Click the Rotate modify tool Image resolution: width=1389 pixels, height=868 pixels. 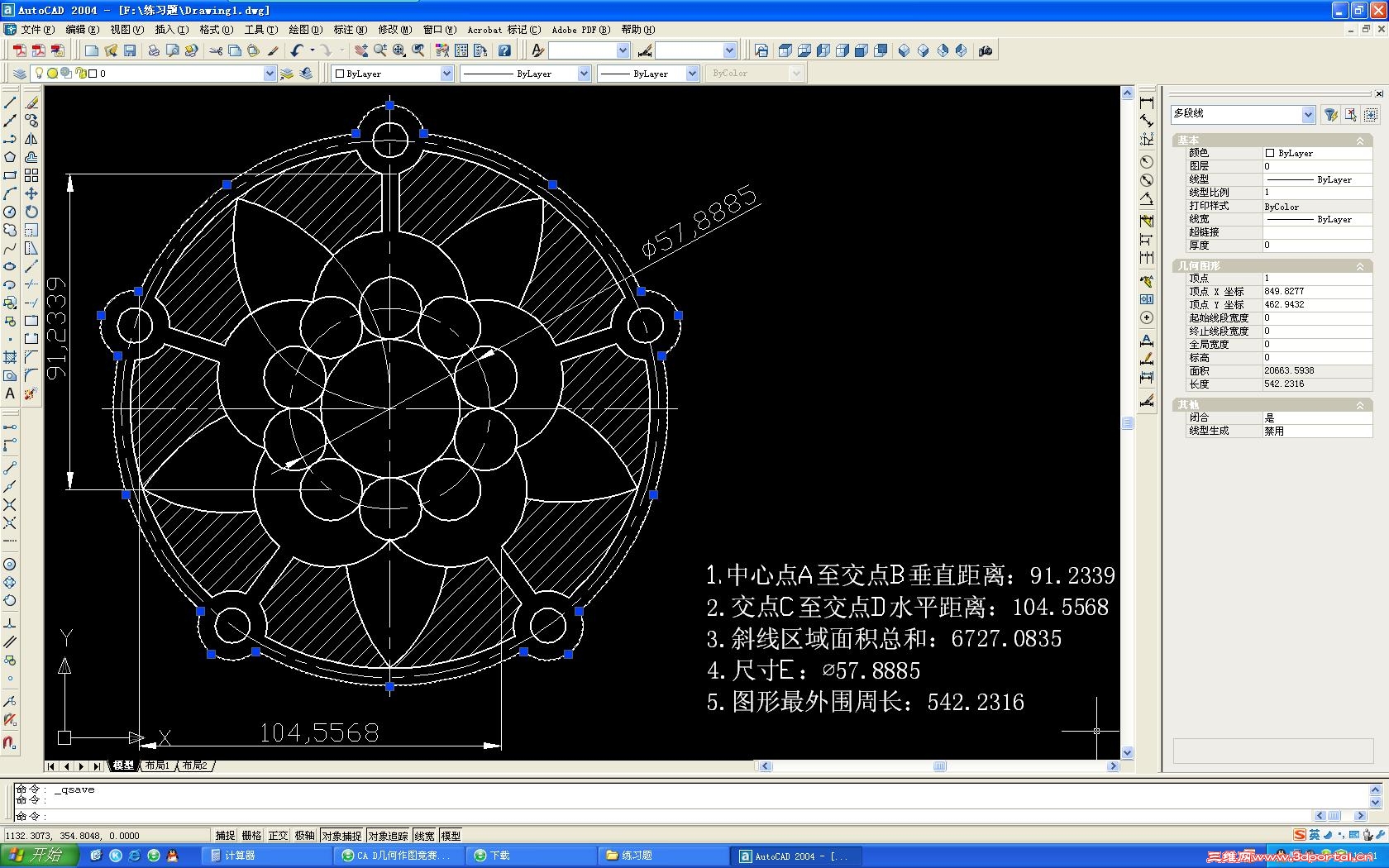point(31,212)
